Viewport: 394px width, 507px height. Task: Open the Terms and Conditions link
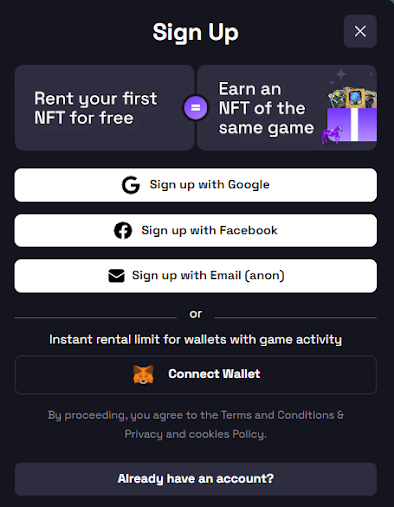coord(277,415)
